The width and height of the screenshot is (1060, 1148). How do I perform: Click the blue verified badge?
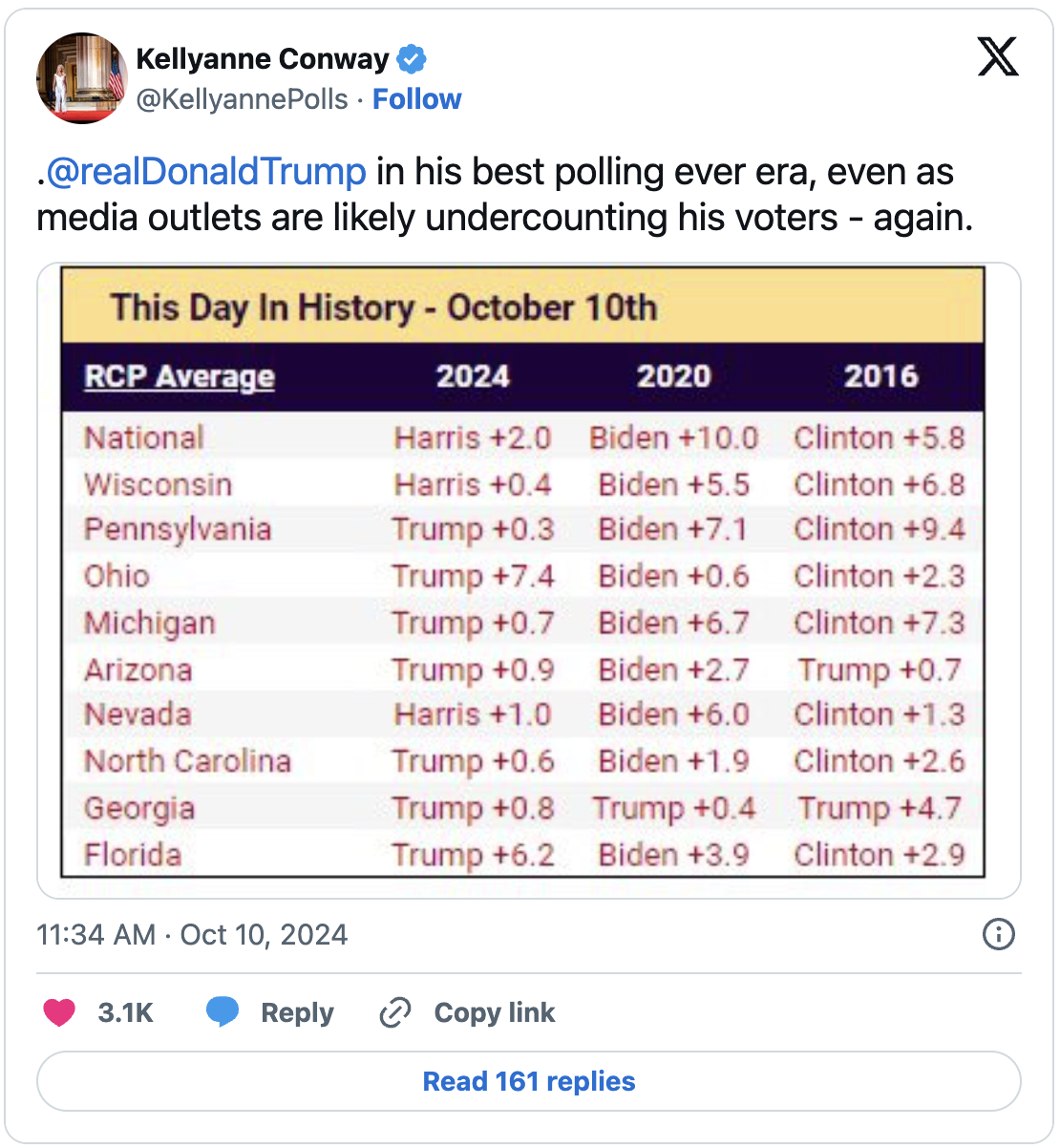click(x=412, y=59)
